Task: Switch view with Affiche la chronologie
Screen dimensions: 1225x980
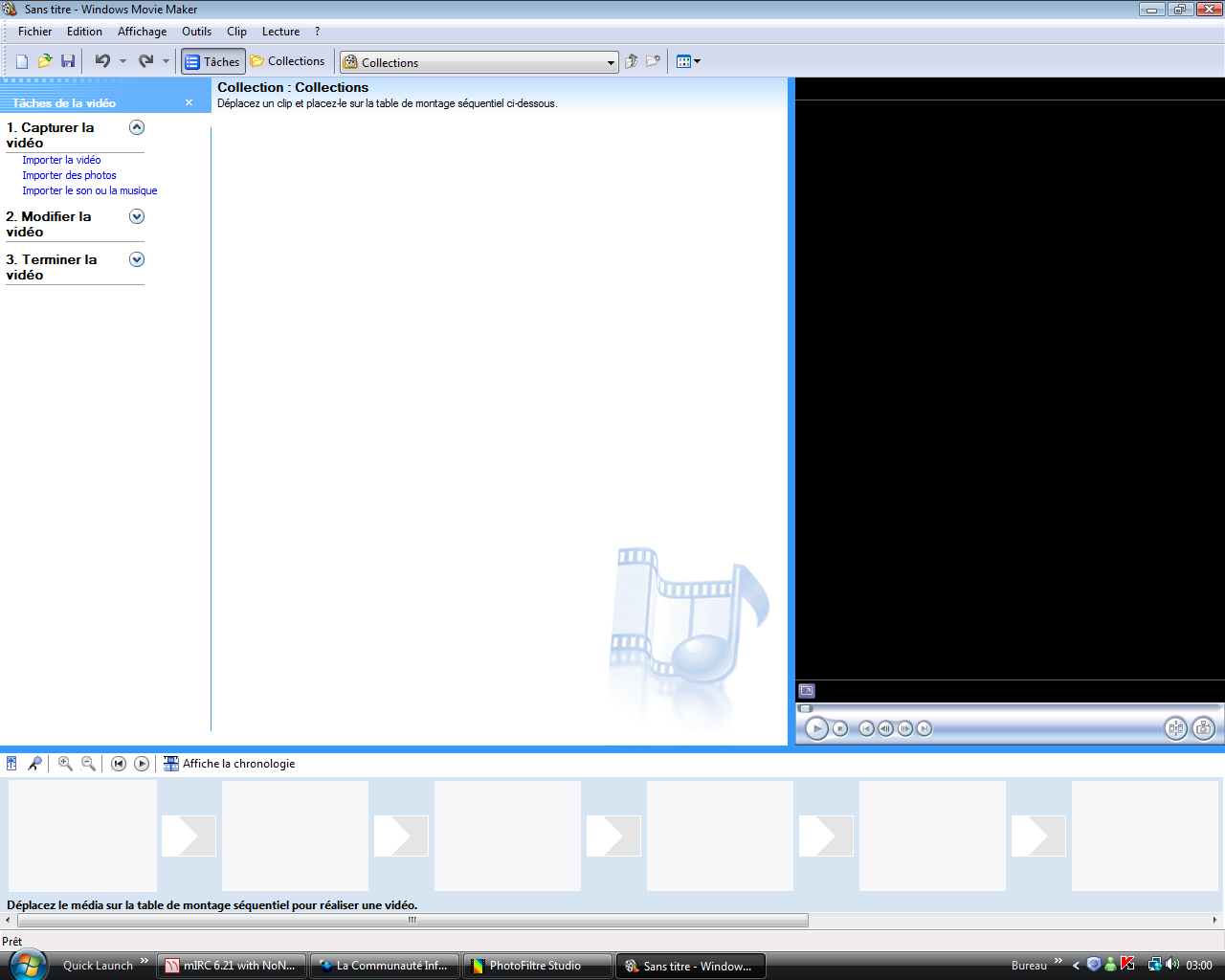Action: coord(230,764)
